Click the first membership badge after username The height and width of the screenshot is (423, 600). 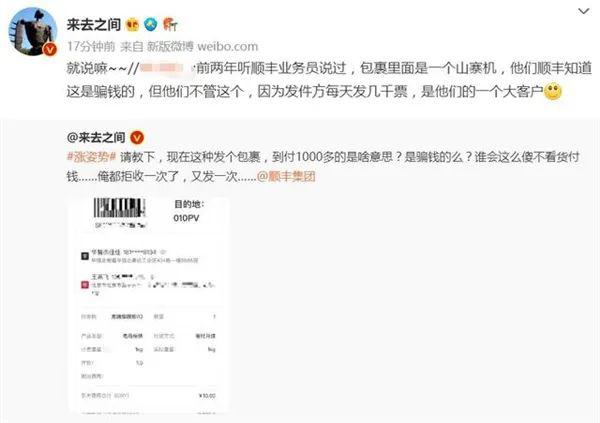point(132,25)
